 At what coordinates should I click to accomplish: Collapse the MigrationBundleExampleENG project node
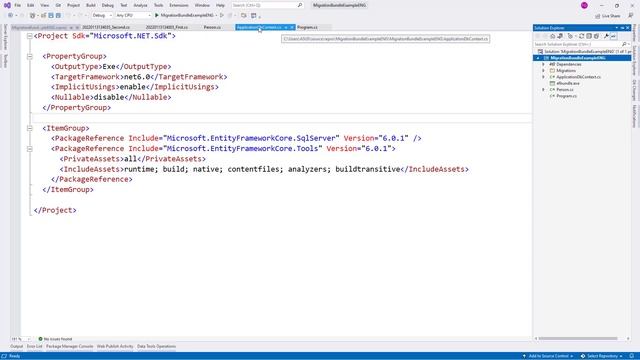[538, 58]
